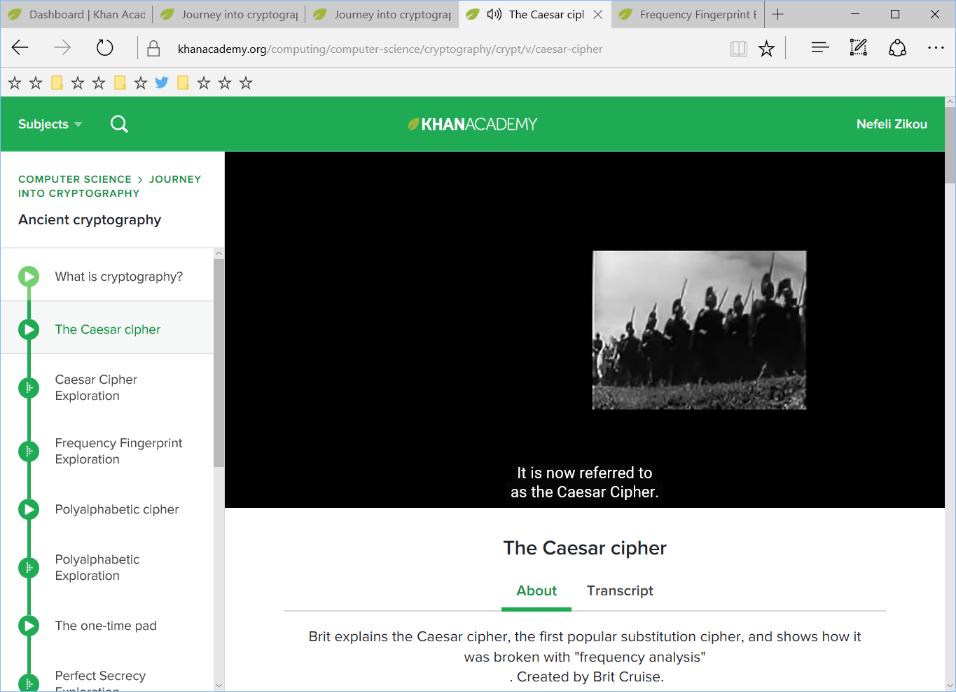Click the main page vertical scrollbar thumb
Image resolution: width=956 pixels, height=692 pixels.
[950, 144]
